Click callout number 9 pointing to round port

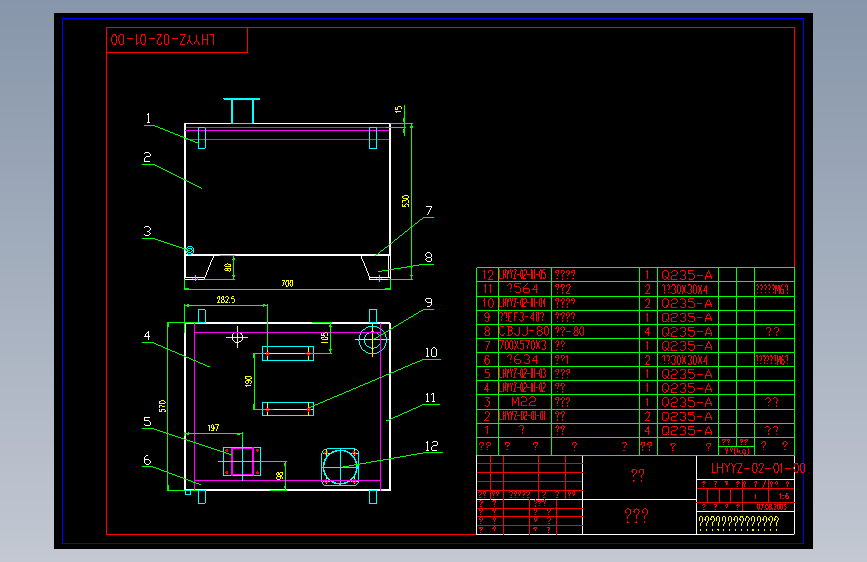(429, 303)
